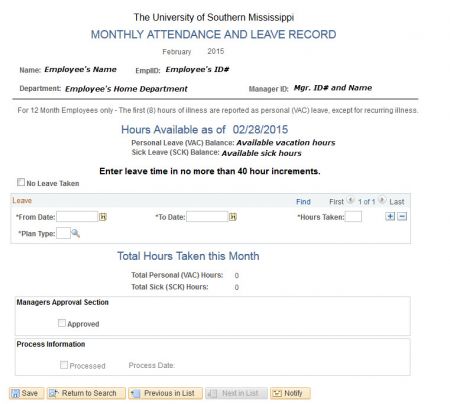Viewport: 450px width, 404px height.
Task: Click Return to Search button
Action: coord(86,393)
